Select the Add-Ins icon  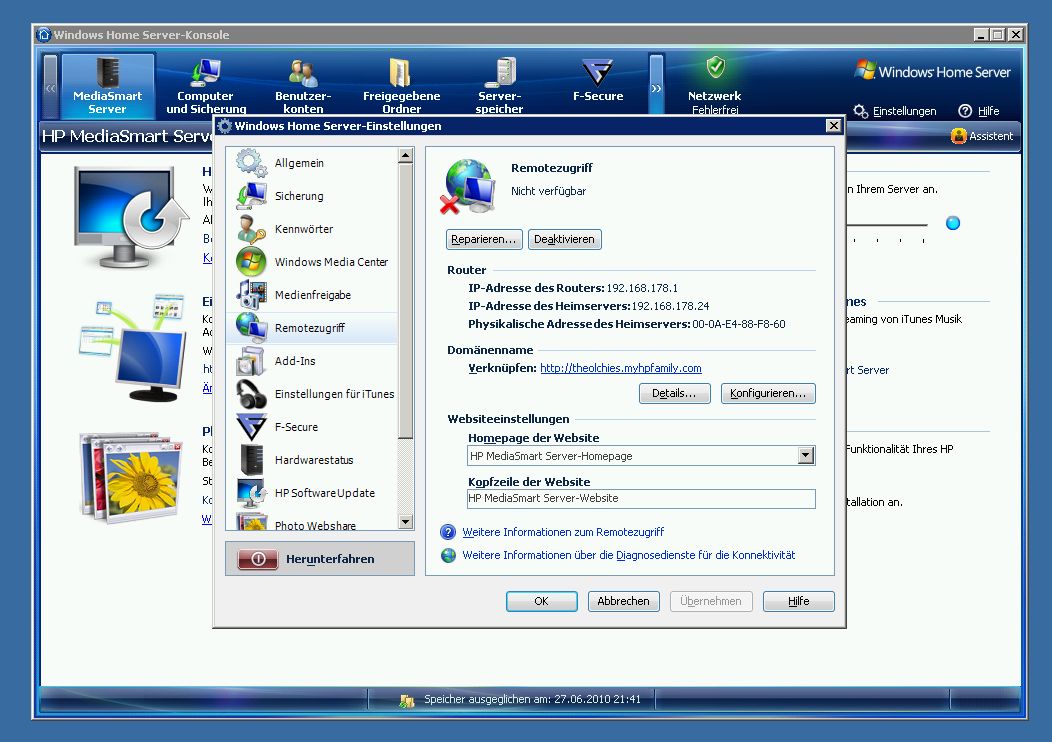click(251, 360)
